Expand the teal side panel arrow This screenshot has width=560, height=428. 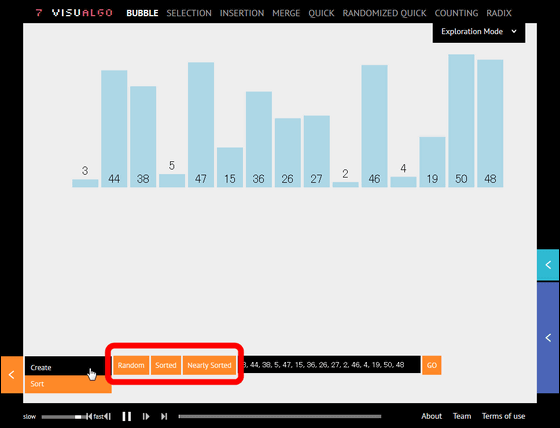point(548,265)
